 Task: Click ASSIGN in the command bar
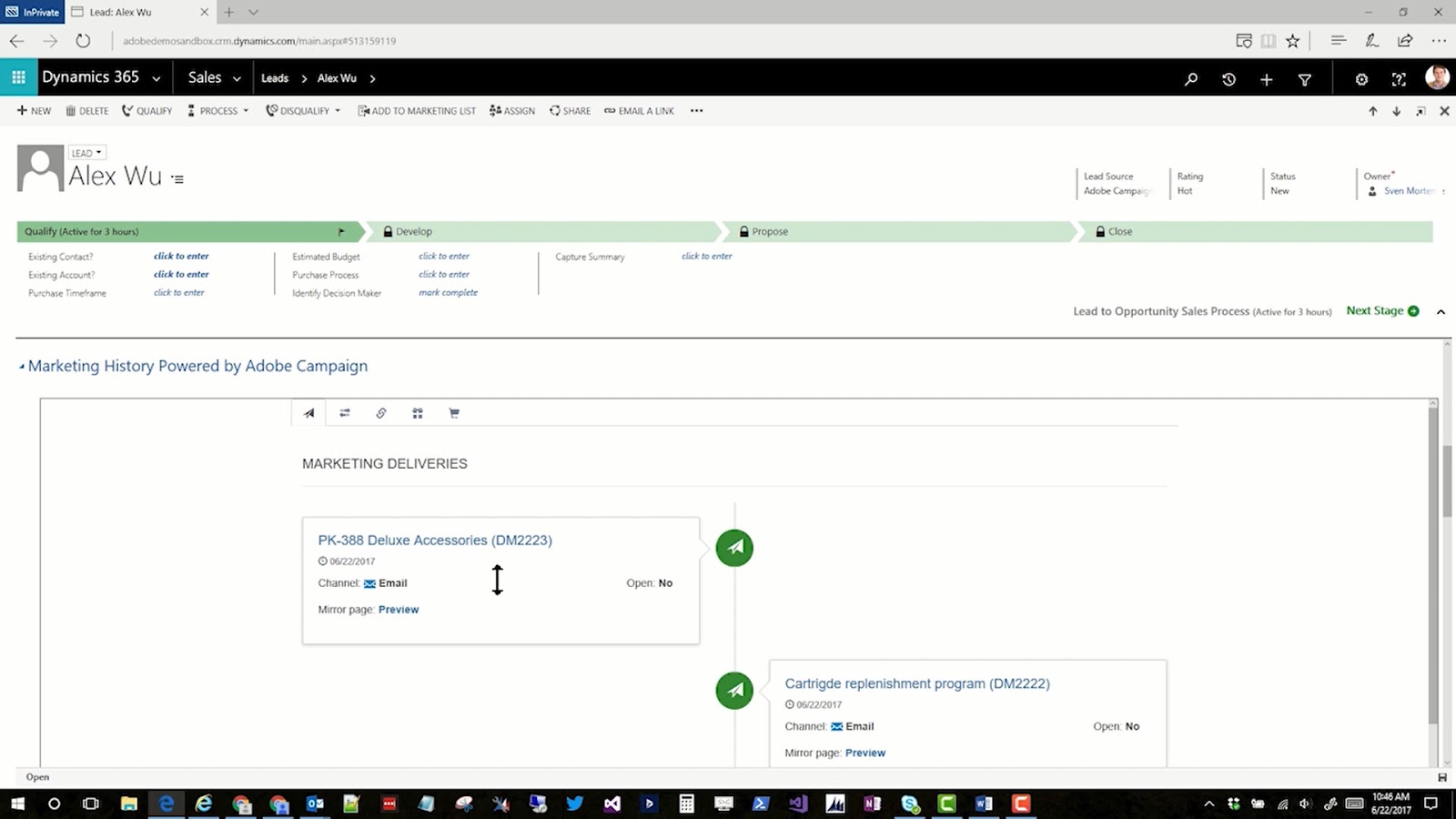(x=512, y=111)
